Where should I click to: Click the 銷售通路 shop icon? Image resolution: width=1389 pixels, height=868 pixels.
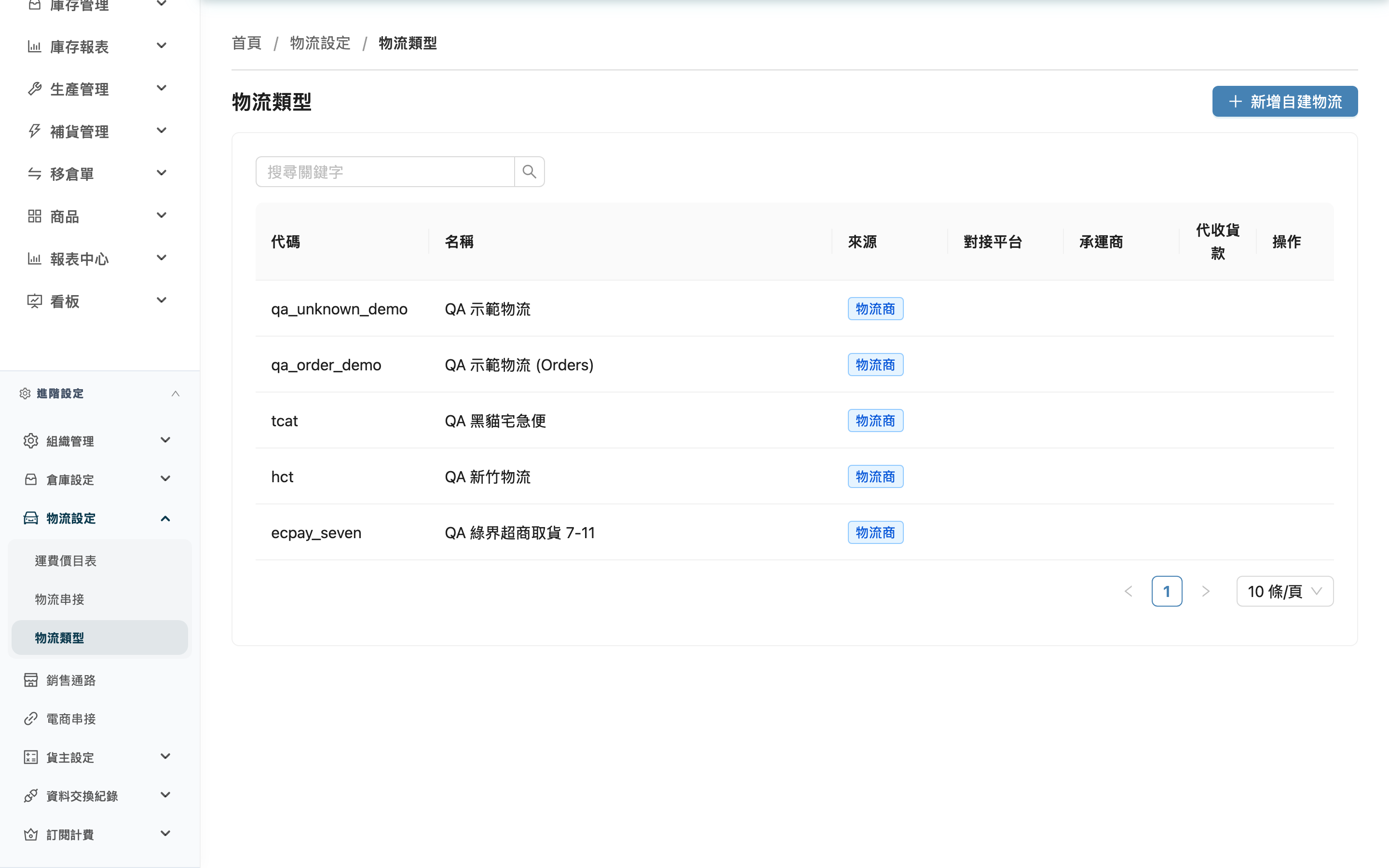click(x=31, y=680)
